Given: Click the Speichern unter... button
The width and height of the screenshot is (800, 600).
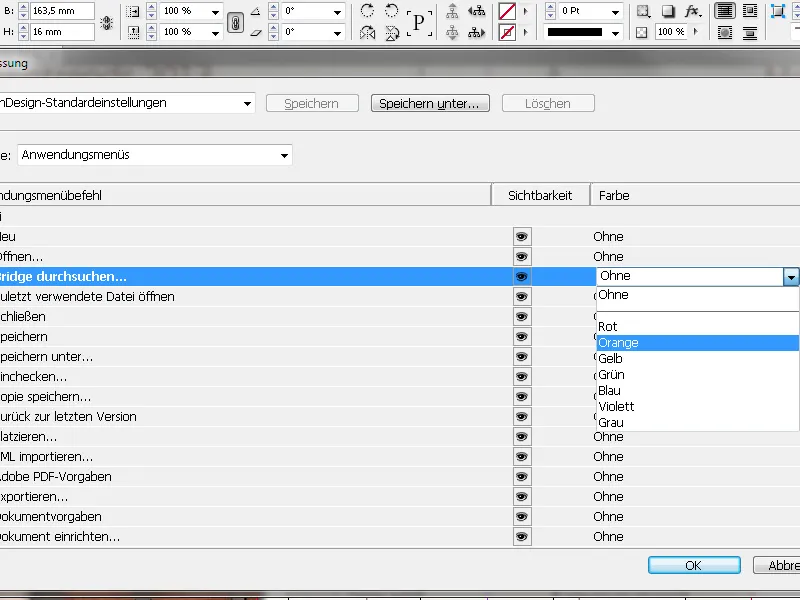Looking at the screenshot, I should click(430, 104).
